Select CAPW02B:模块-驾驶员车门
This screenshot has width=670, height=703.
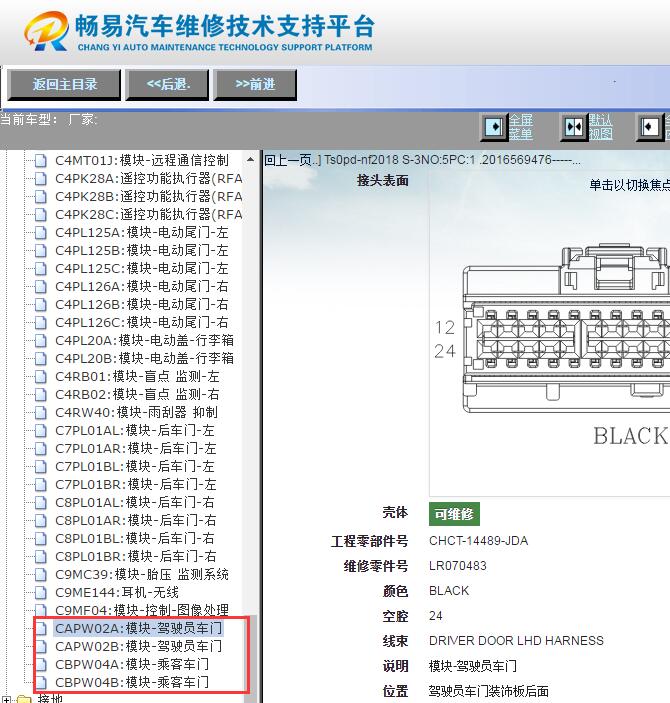[x=139, y=646]
